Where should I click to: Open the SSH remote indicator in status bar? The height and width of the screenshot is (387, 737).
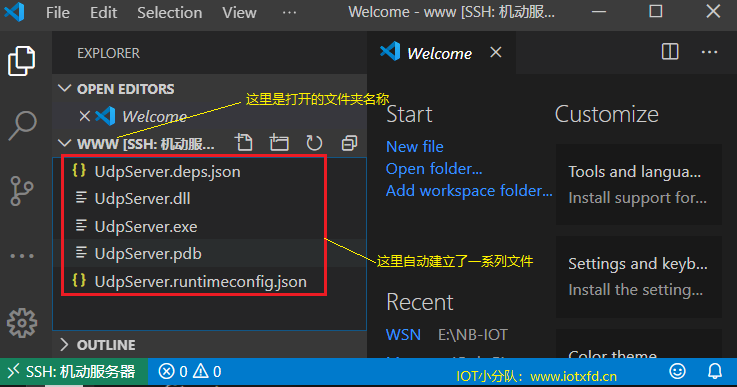[74, 372]
